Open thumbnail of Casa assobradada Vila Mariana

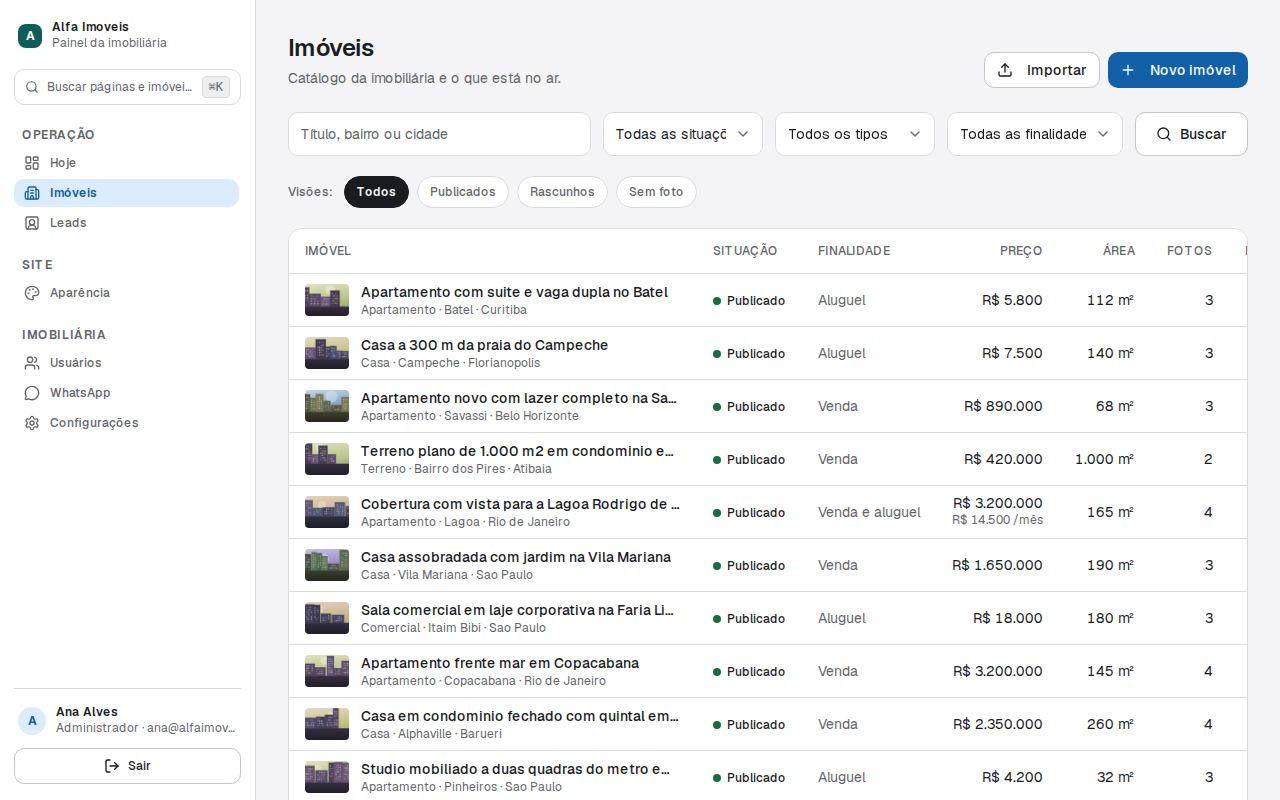327,565
